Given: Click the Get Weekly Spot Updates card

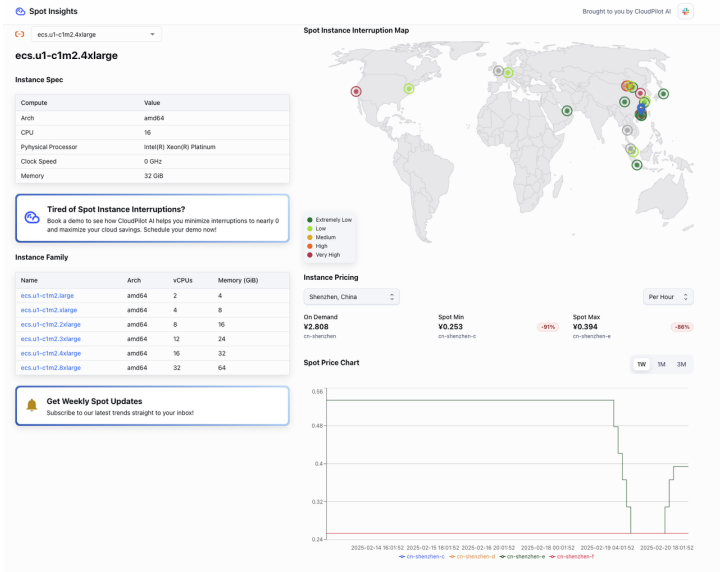Looking at the screenshot, I should point(152,405).
